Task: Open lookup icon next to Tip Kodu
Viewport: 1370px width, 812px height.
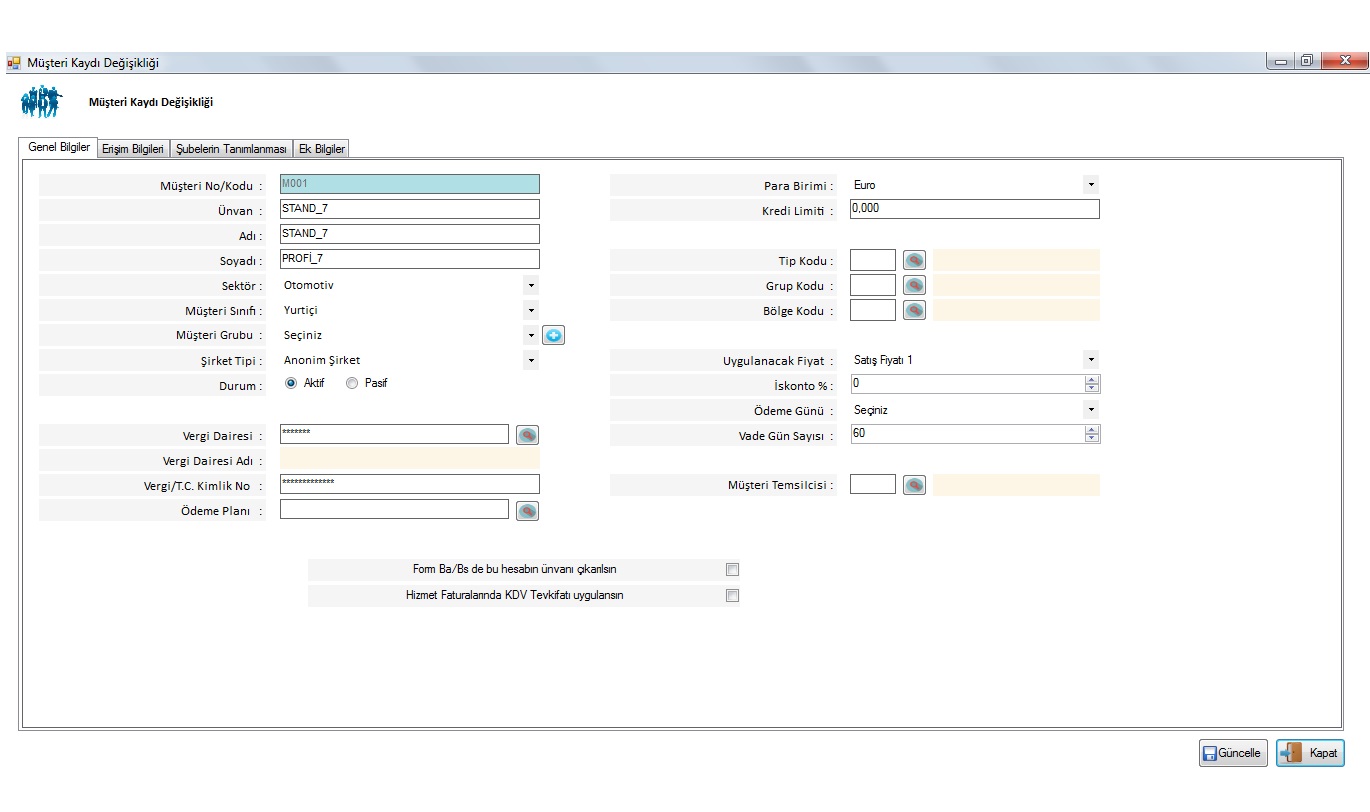Action: point(914,260)
